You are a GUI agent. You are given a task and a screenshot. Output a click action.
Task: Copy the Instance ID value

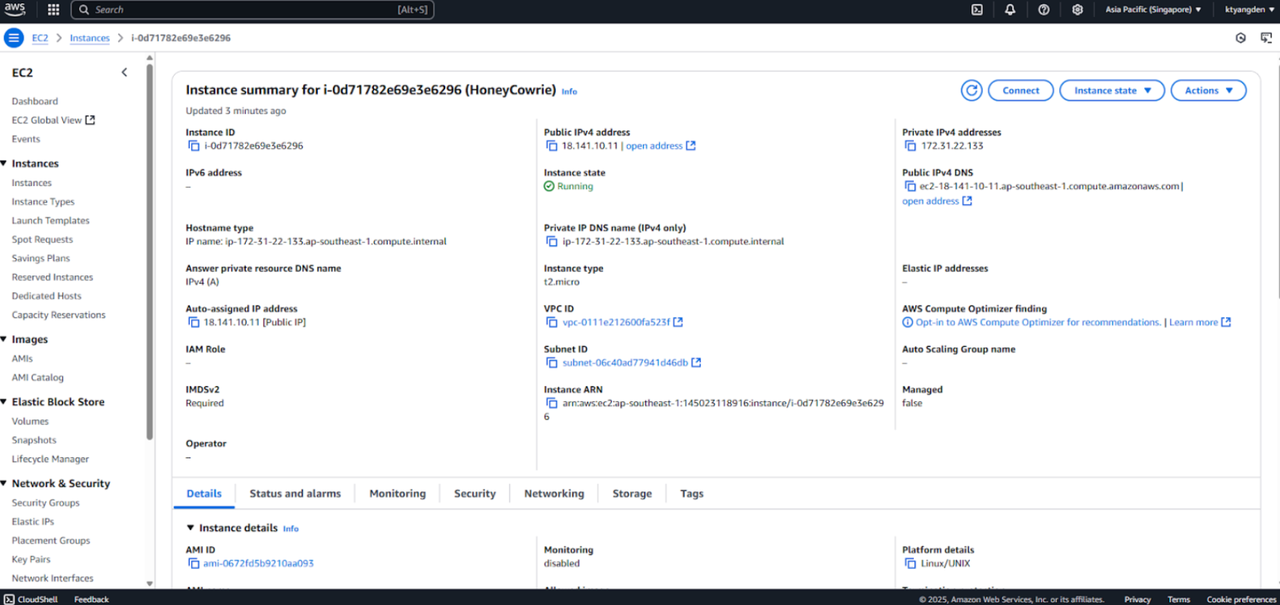[194, 146]
